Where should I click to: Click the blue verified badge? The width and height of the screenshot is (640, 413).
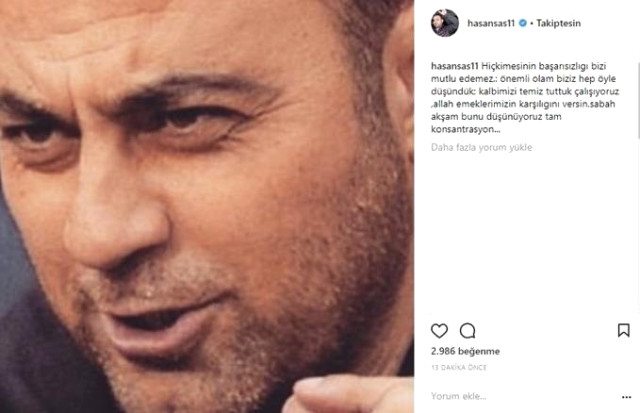(x=522, y=23)
